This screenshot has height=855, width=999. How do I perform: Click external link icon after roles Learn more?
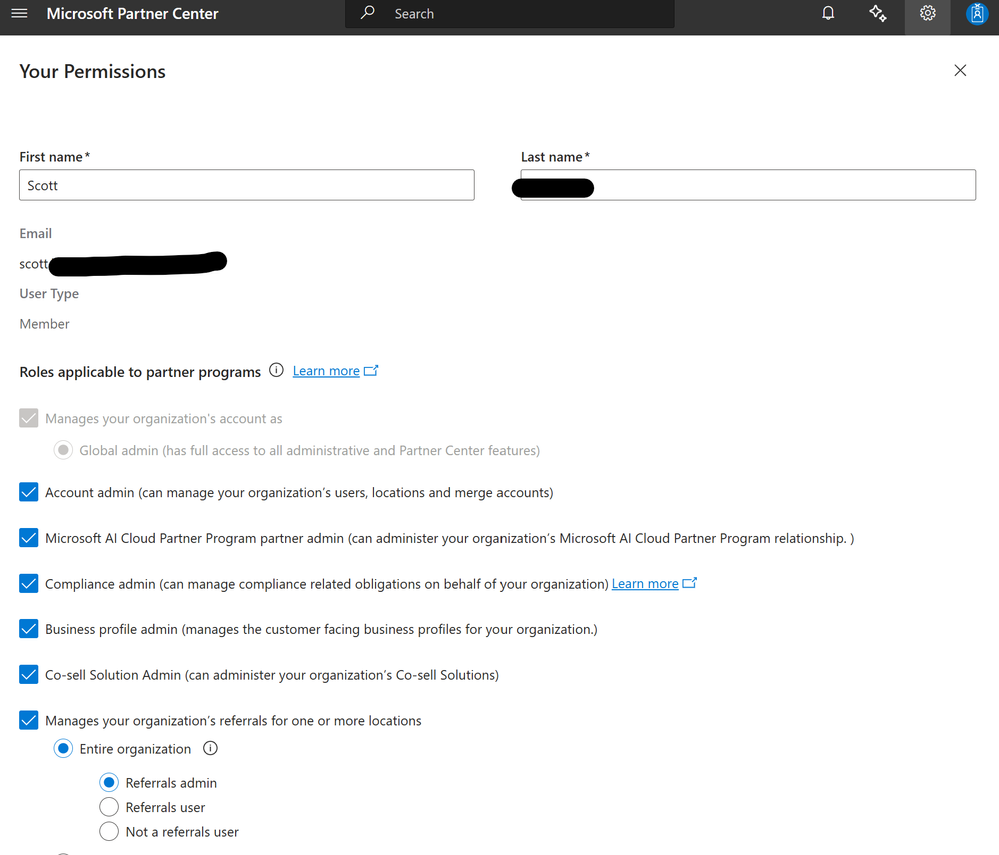[371, 370]
